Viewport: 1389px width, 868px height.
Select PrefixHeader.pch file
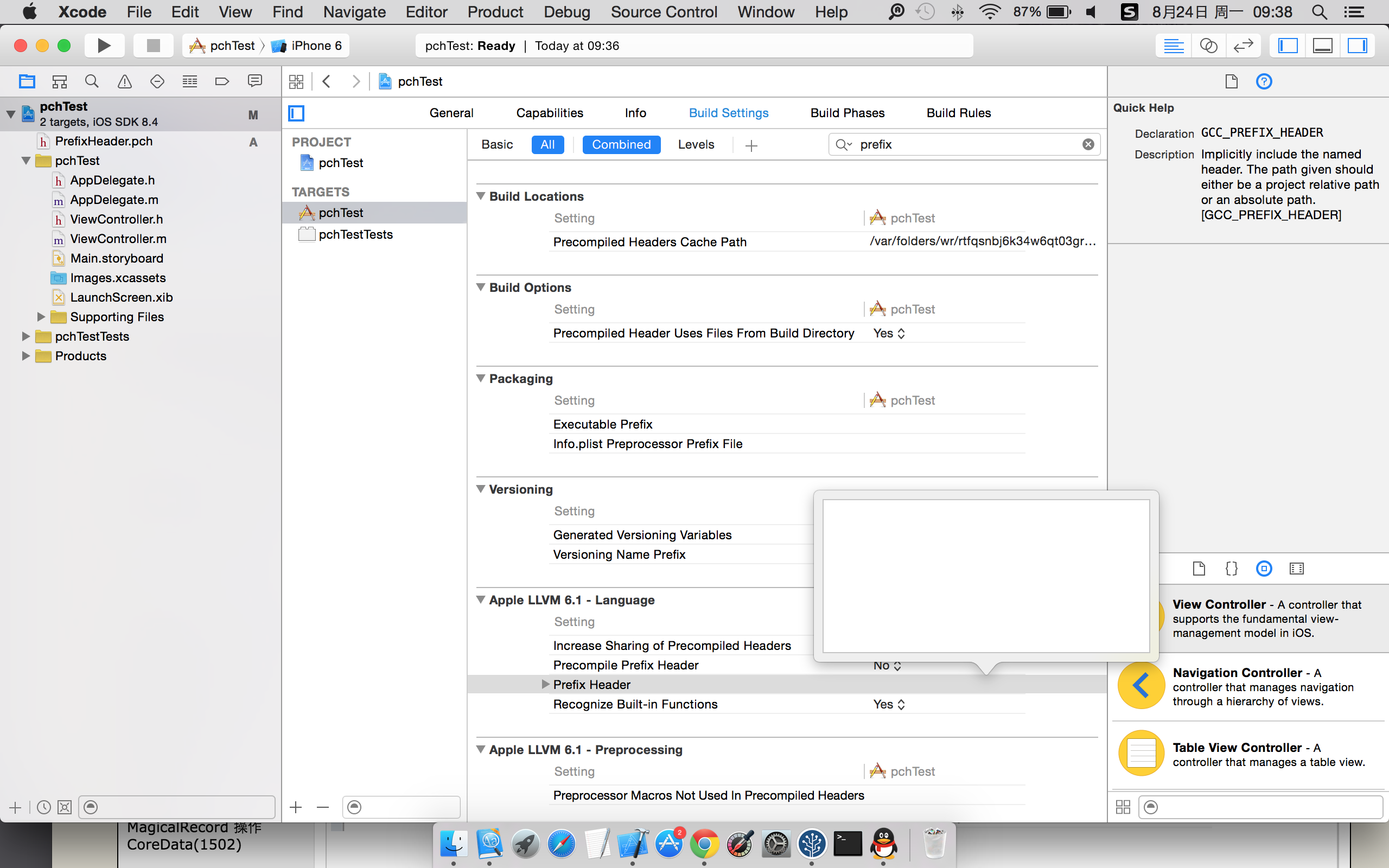pyautogui.click(x=104, y=141)
